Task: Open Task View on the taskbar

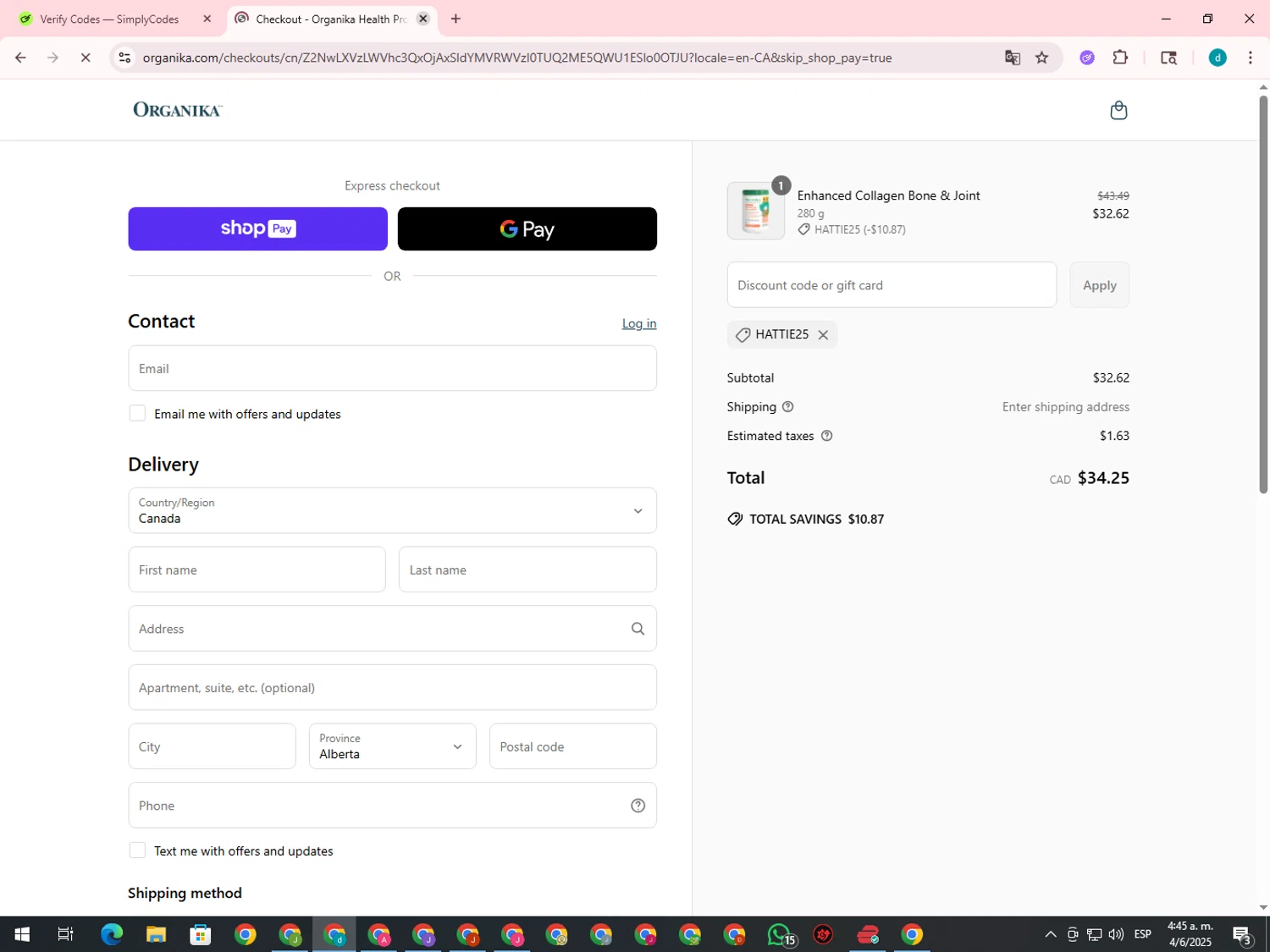Action: pos(65,934)
